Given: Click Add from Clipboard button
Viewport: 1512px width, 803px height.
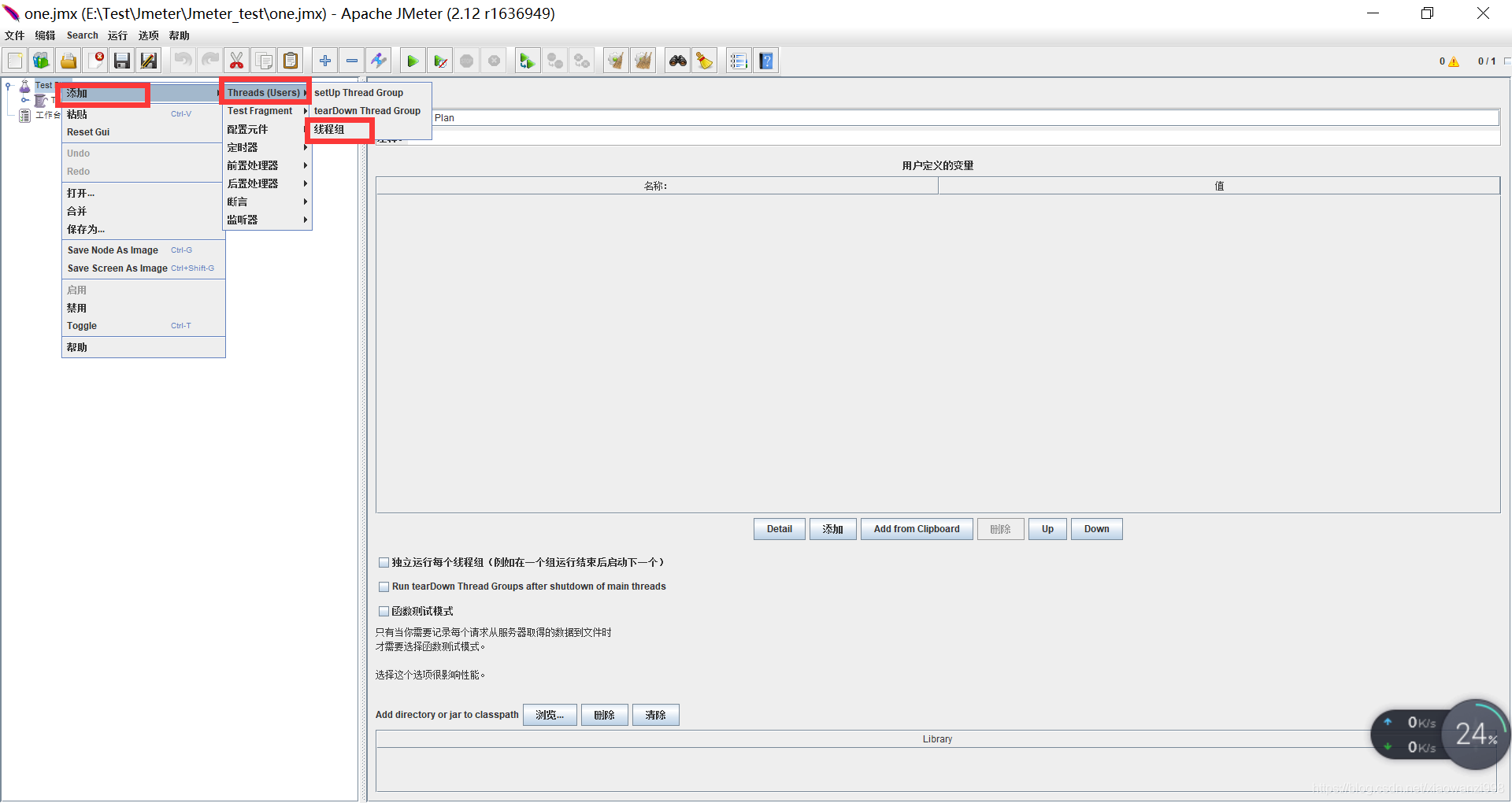Looking at the screenshot, I should (917, 529).
